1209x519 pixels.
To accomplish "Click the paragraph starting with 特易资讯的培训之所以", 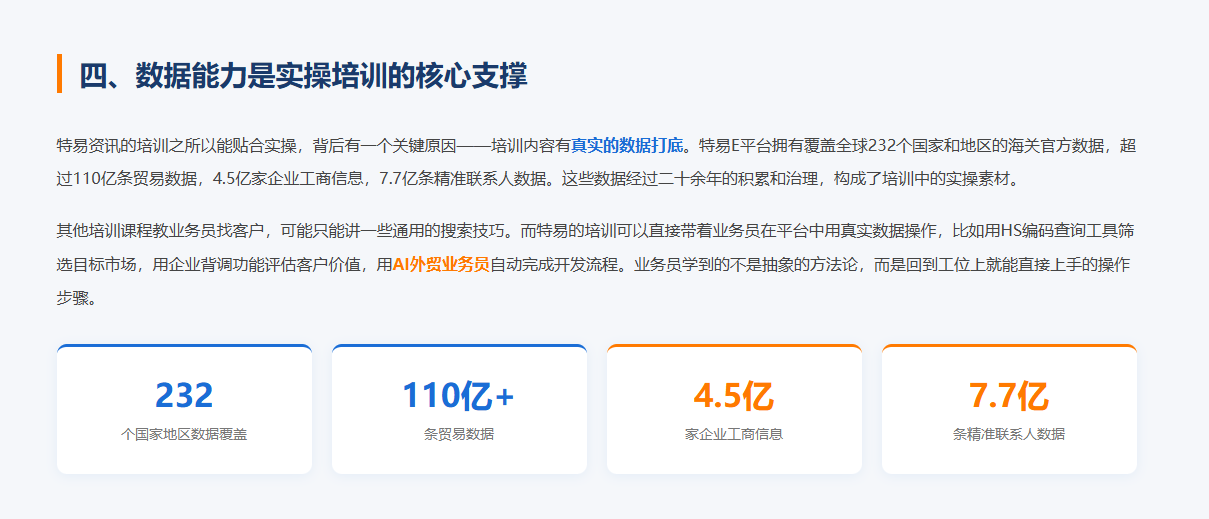I will pyautogui.click(x=597, y=162).
